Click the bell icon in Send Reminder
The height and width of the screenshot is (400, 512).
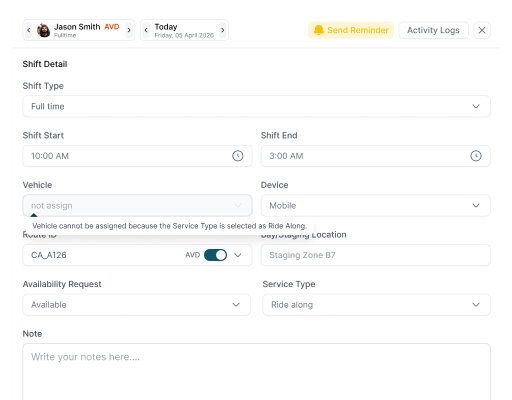[319, 30]
